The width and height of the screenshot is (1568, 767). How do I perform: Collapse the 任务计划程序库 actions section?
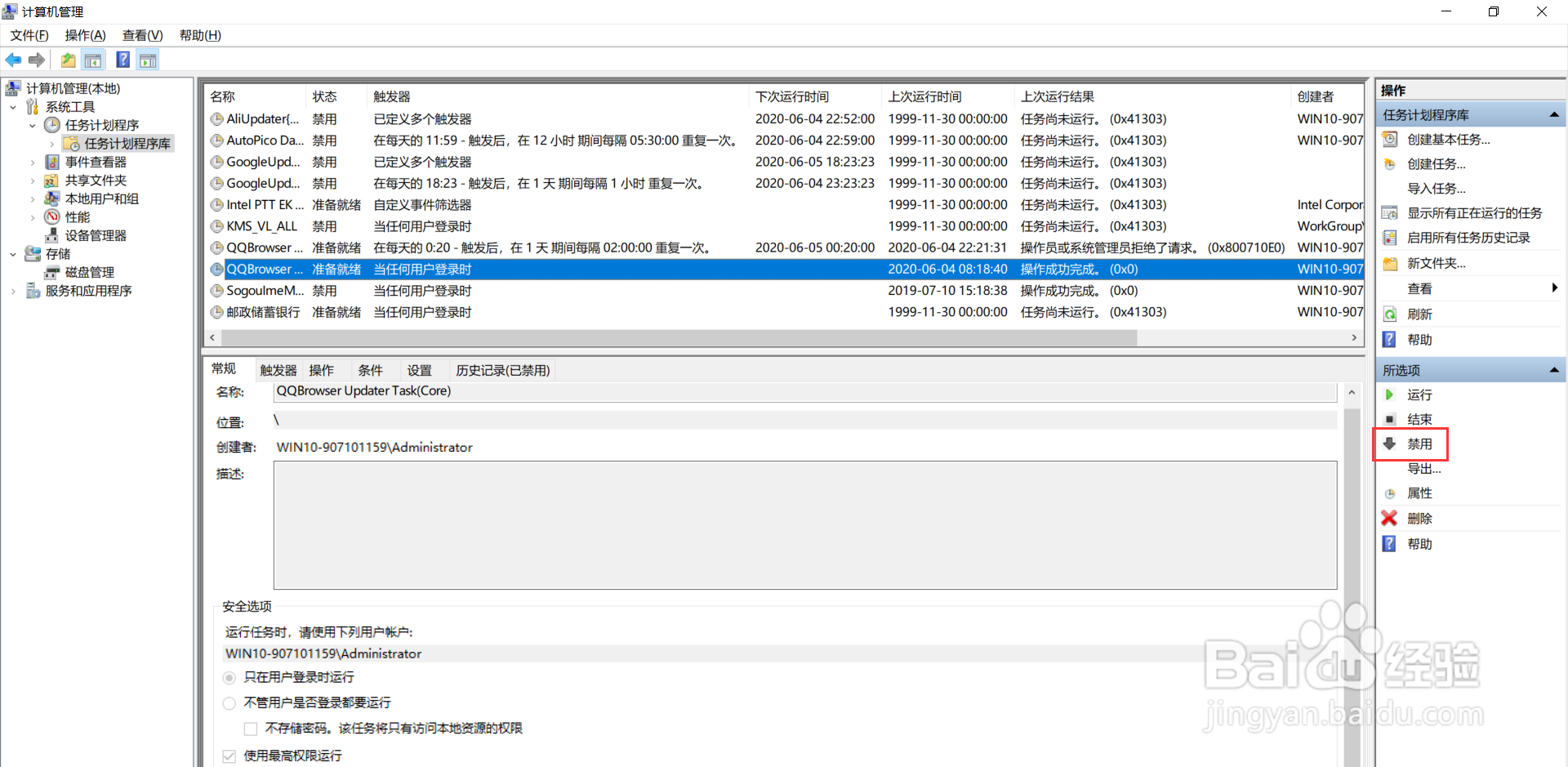click(1554, 115)
